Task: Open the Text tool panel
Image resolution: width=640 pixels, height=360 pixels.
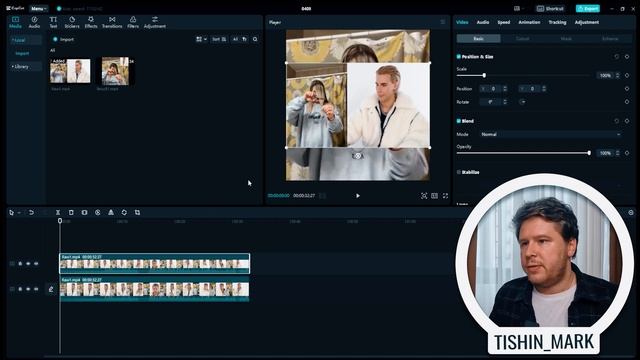Action: (x=53, y=22)
